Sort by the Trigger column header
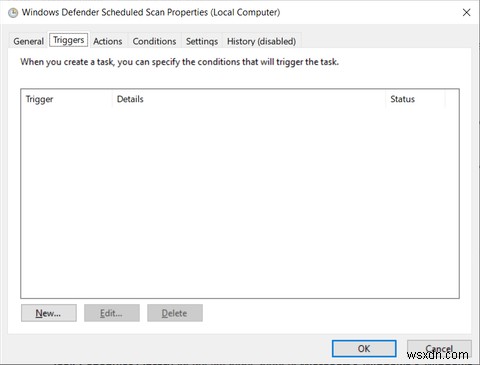 click(67, 99)
